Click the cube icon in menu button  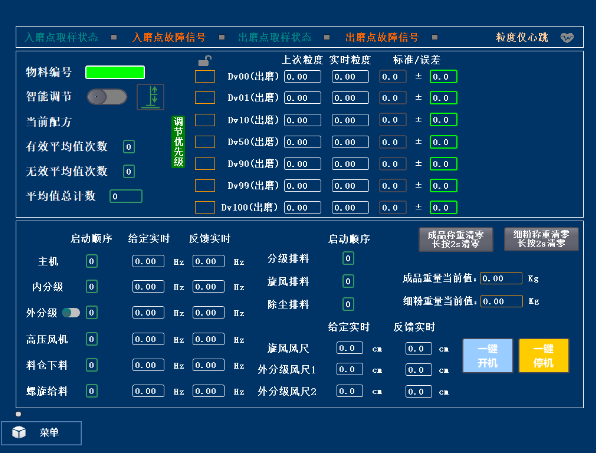[19, 432]
